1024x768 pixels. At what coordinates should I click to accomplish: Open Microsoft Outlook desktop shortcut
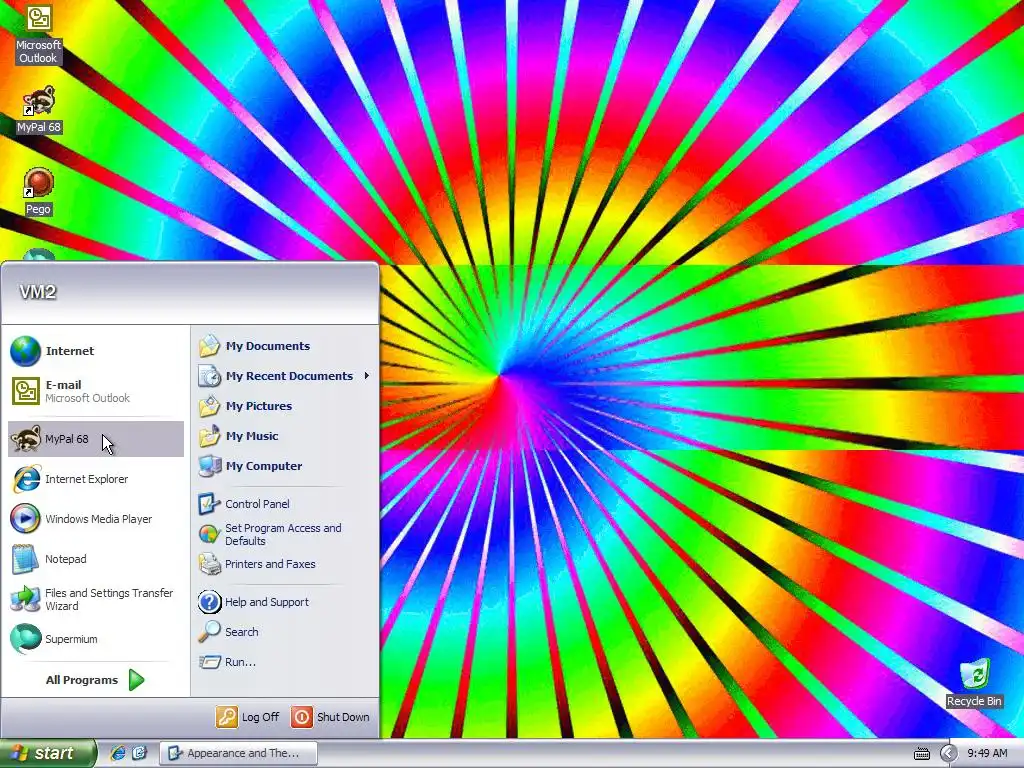(39, 34)
